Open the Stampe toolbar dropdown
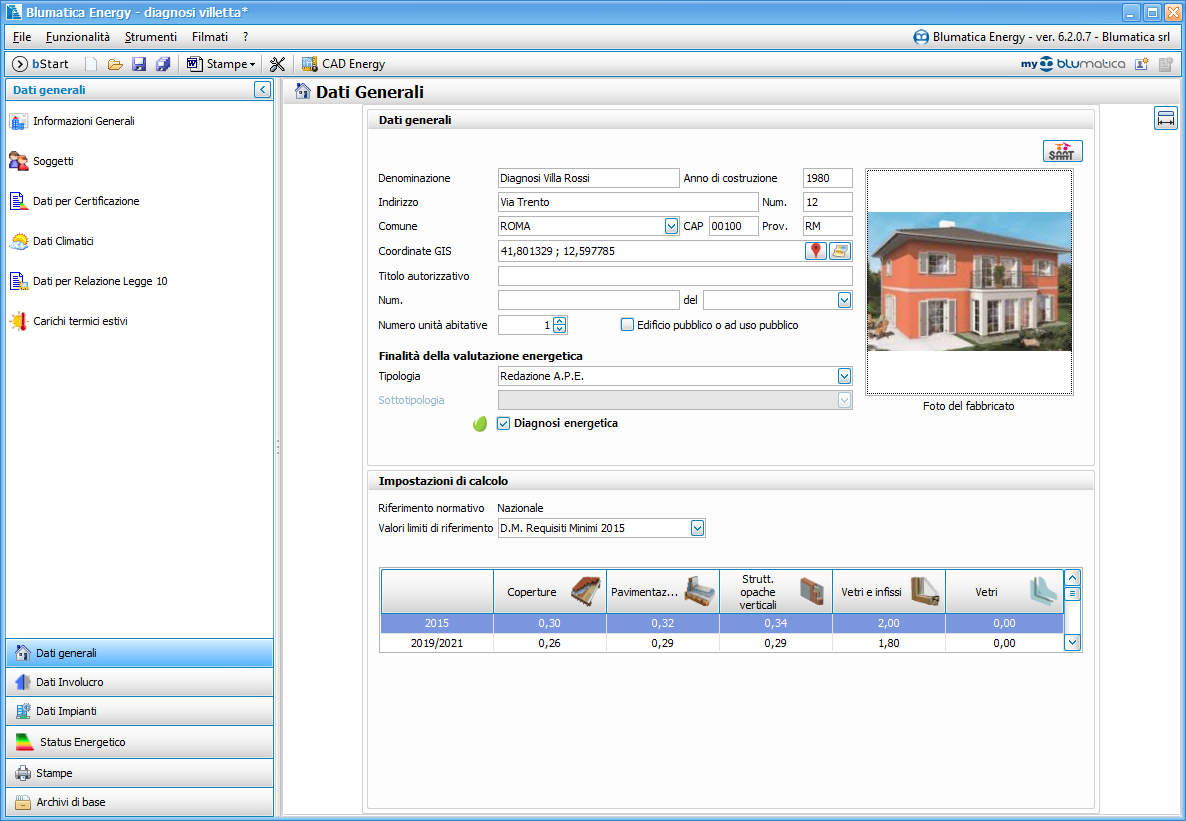The image size is (1186, 821). click(222, 64)
